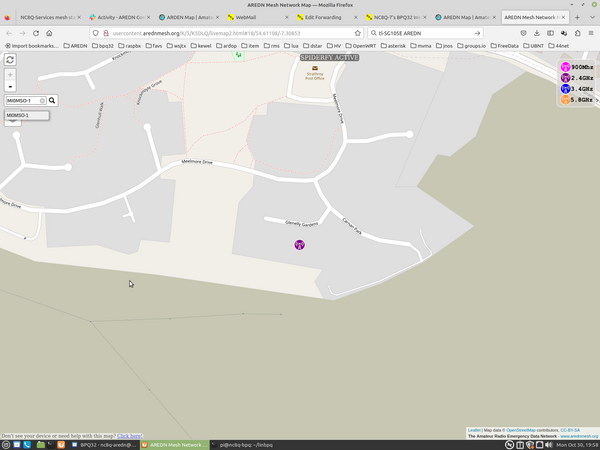Open the CC-BY-SA license link
600x450 pixels.
(570, 430)
